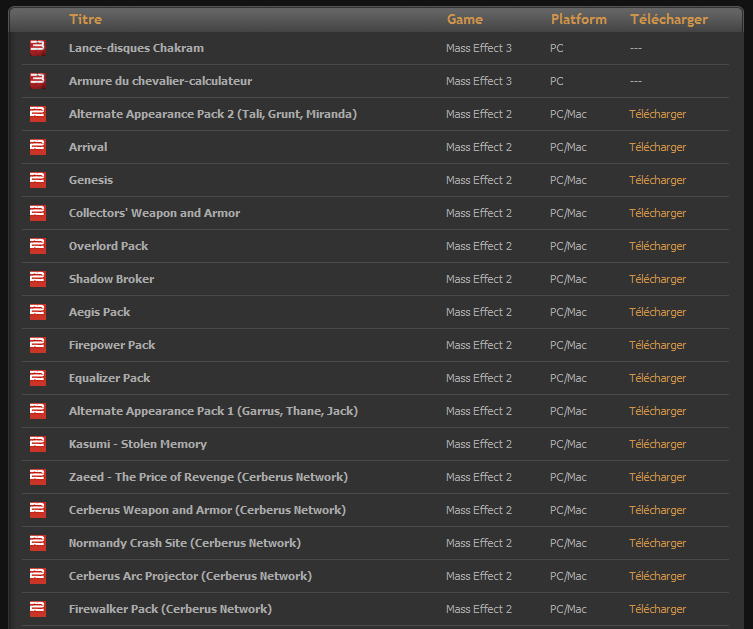Select the title Alternate Appearance Pack 2 (Tali, Grunt, Miranda)
The height and width of the screenshot is (629, 753).
click(x=213, y=114)
